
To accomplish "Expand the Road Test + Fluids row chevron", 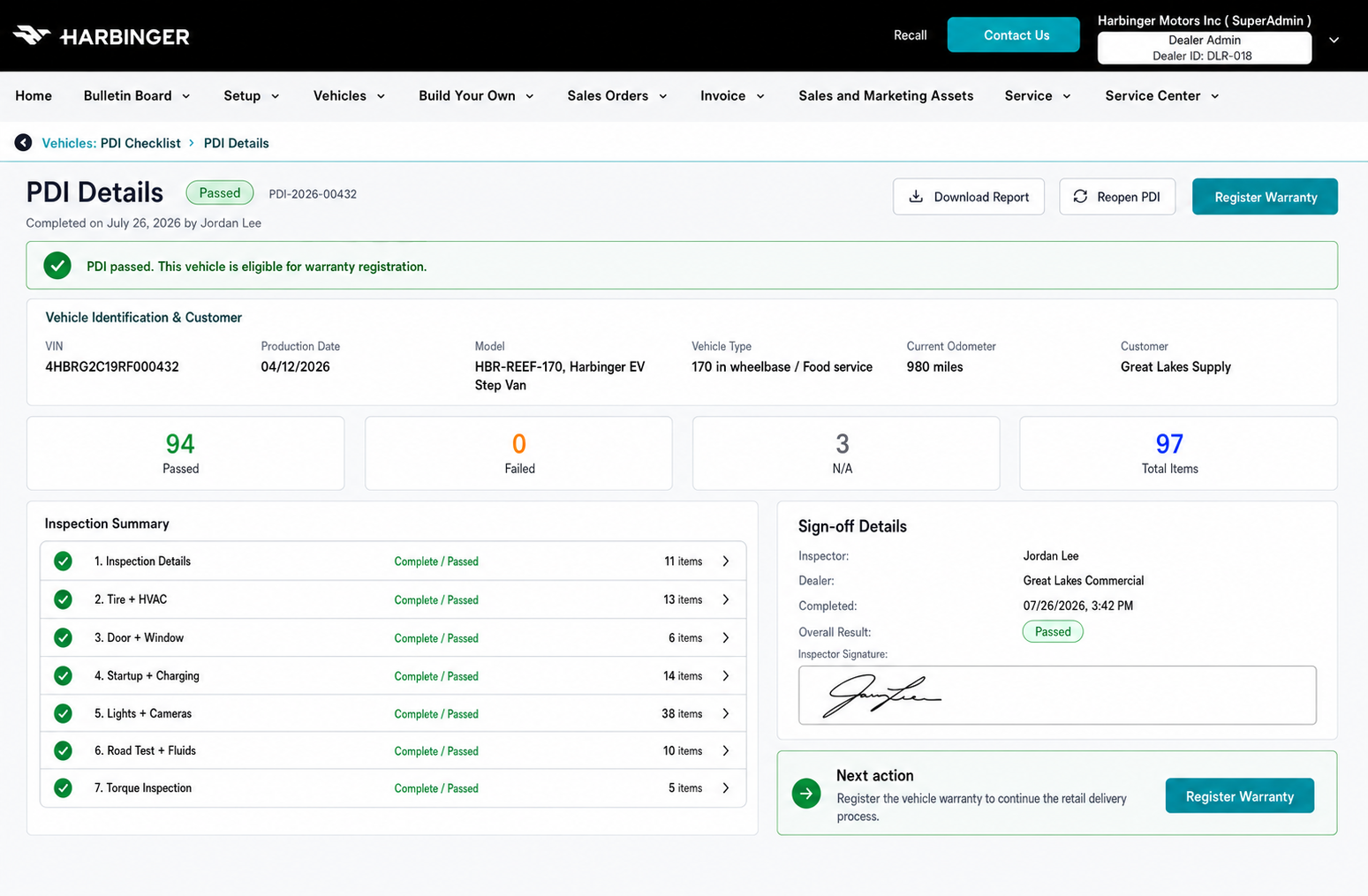I will click(726, 750).
